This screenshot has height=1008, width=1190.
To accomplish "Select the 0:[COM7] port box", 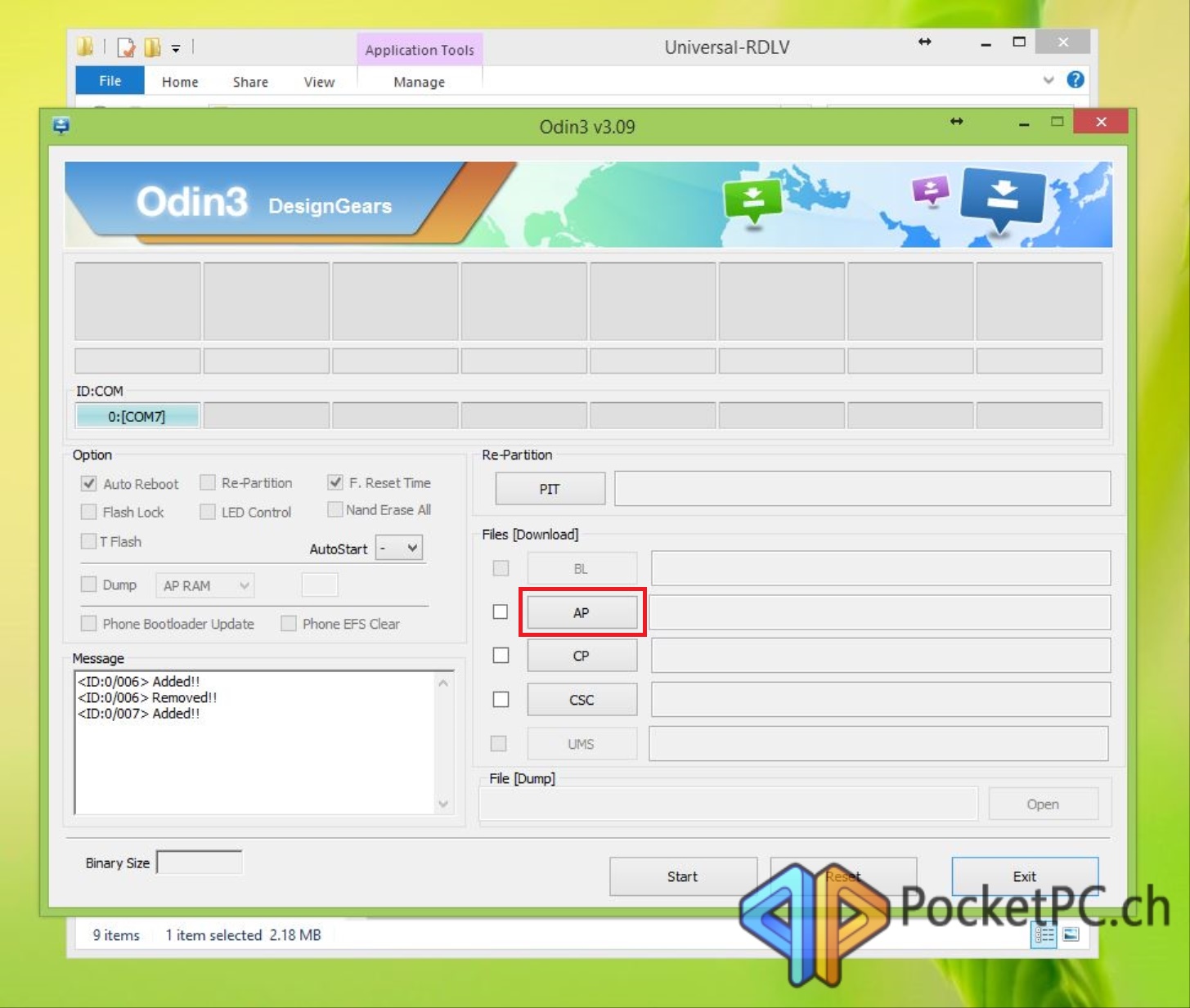I will click(137, 416).
